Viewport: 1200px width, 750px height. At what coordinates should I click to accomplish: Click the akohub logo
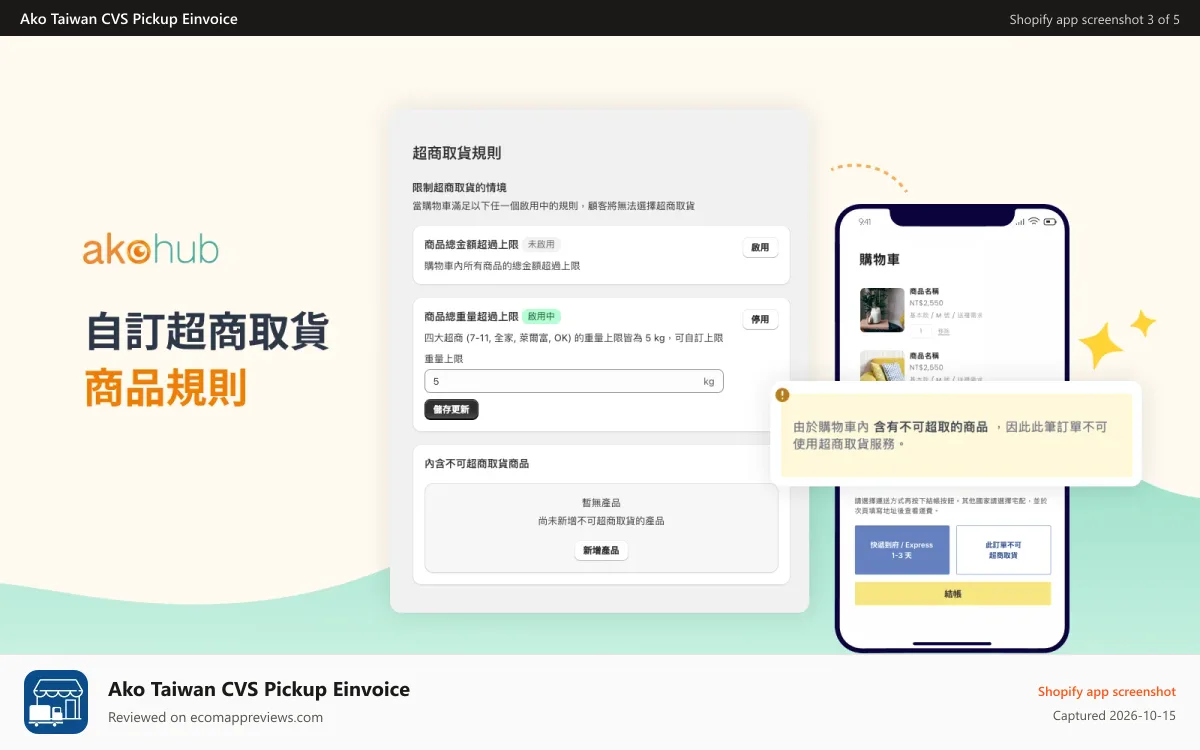pos(151,250)
